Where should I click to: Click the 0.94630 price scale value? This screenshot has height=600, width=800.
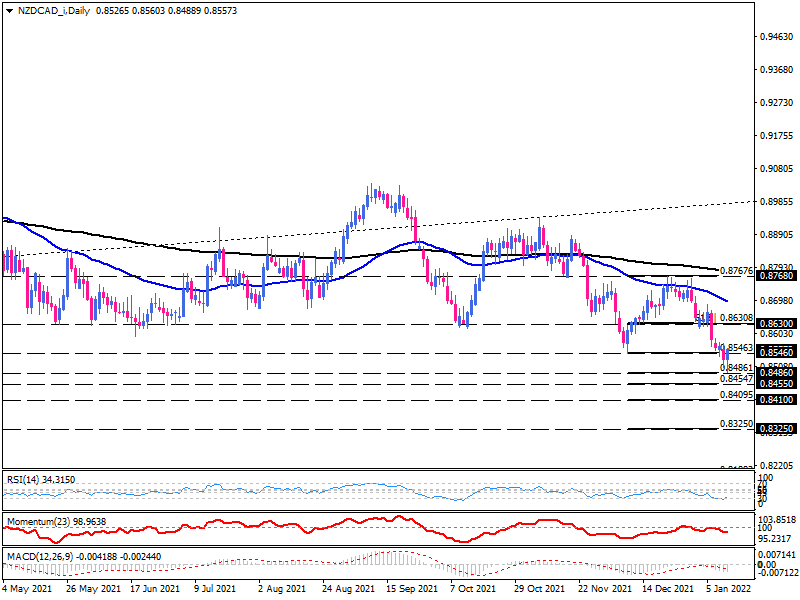[777, 37]
